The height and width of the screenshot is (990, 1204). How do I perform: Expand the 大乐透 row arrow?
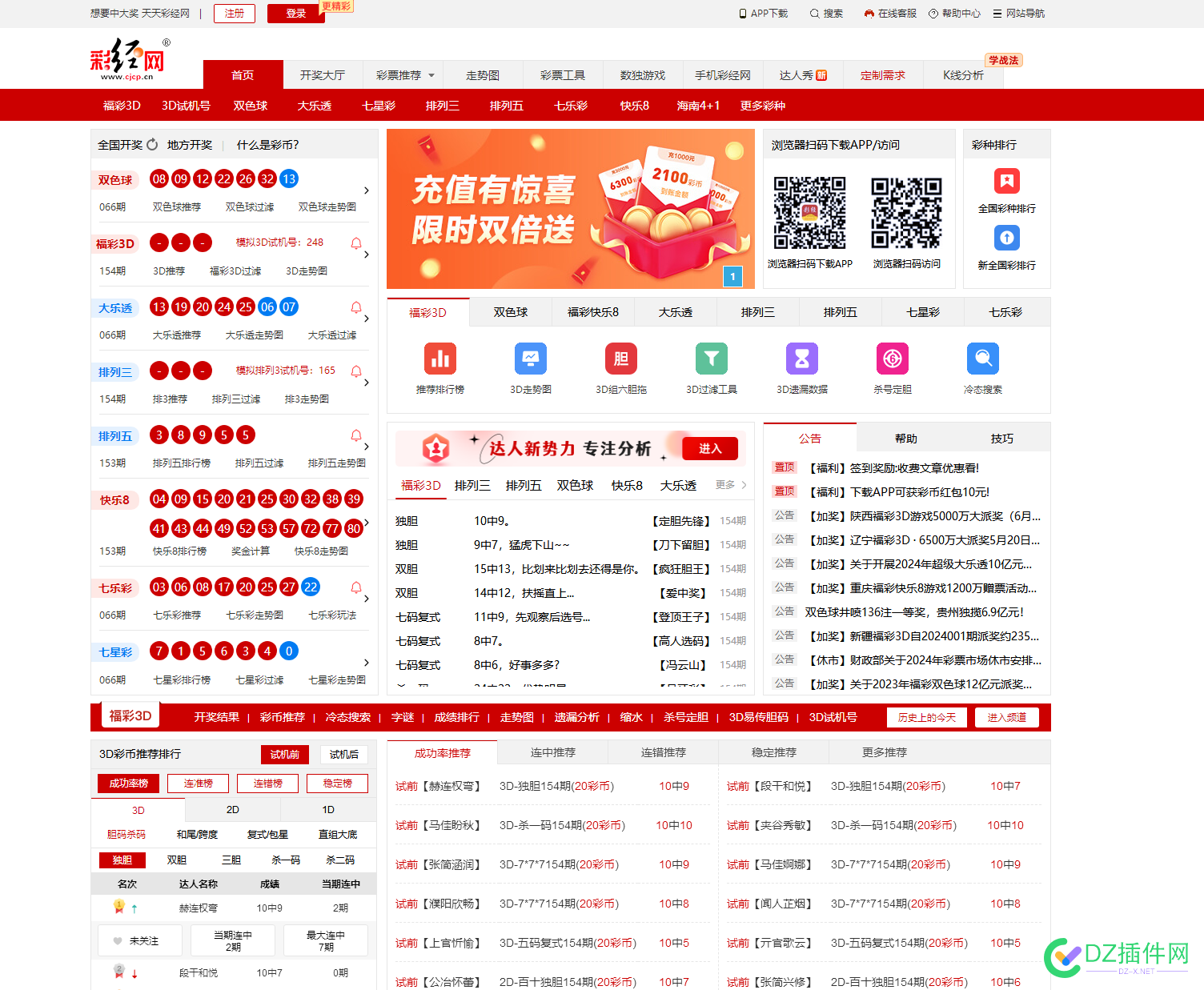[367, 319]
